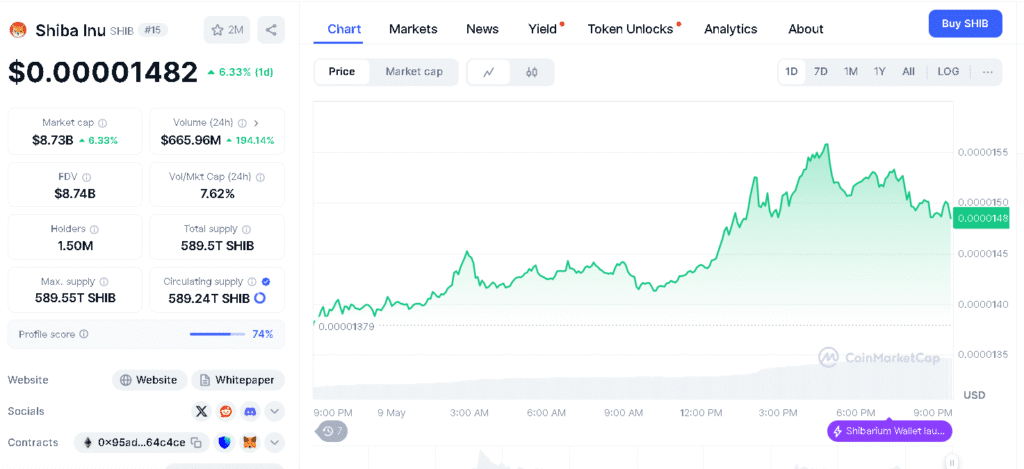The image size is (1024, 469).
Task: Expand more Contracts with chevron
Action: tap(274, 443)
